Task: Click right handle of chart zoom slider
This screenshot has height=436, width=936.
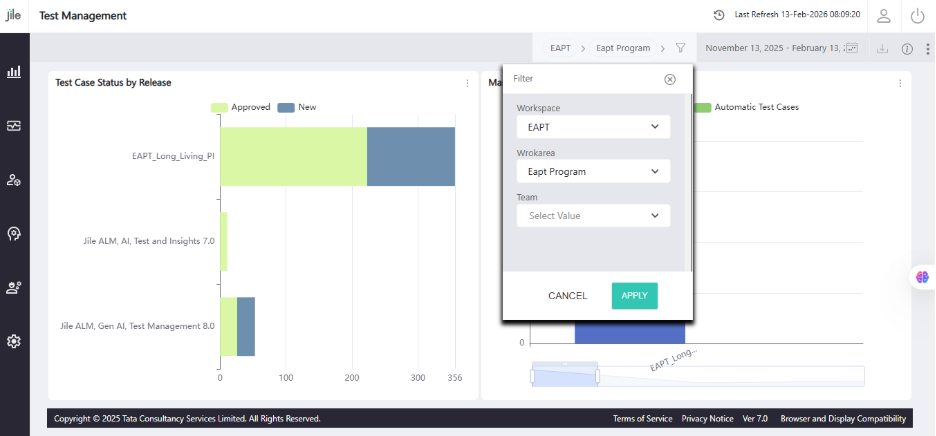Action: [x=598, y=376]
